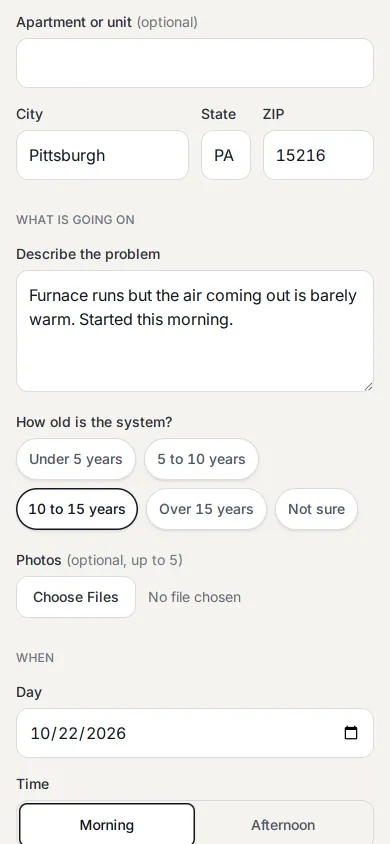The image size is (390, 844).
Task: Click the Photos field label
Action: [39, 560]
